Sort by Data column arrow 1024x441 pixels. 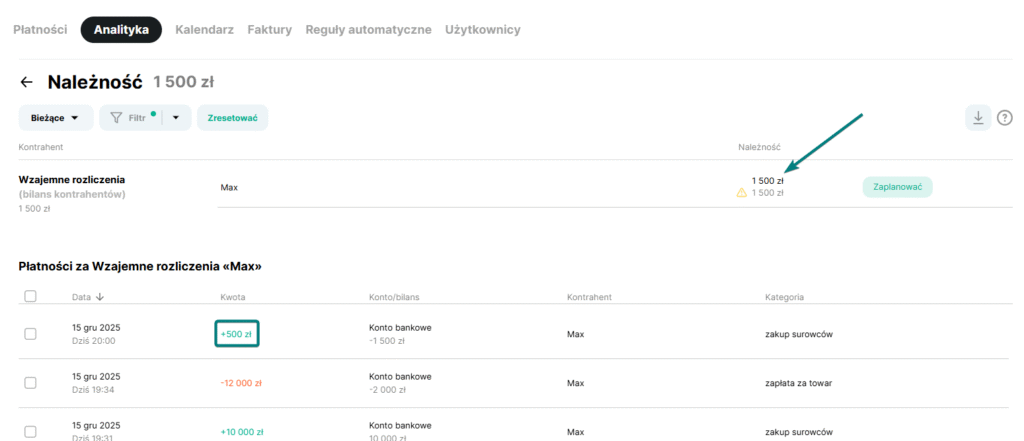tap(99, 297)
